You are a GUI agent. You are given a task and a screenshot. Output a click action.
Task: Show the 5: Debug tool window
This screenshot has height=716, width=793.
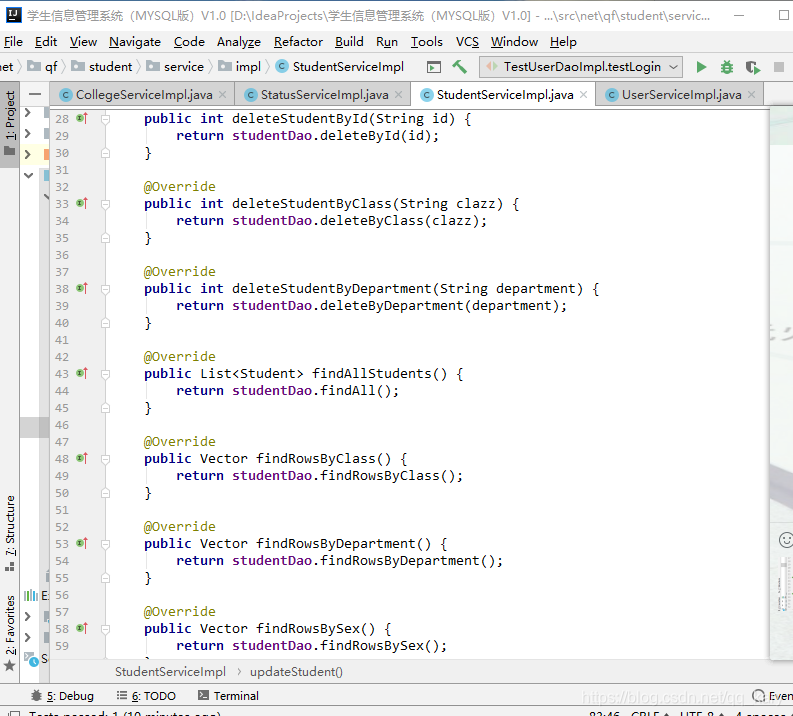pyautogui.click(x=63, y=696)
